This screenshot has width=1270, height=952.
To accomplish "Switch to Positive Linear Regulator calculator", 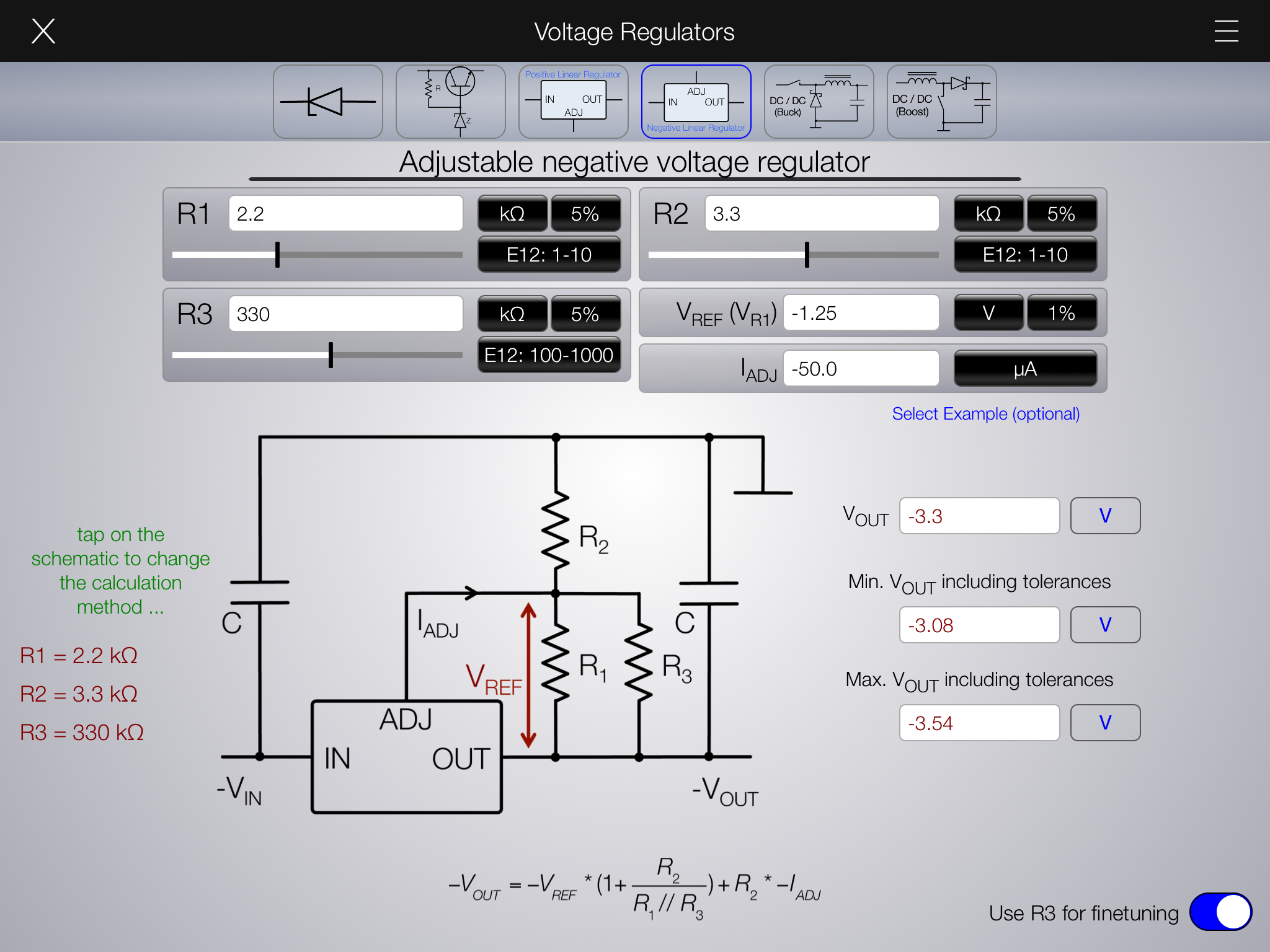I will pos(573,102).
